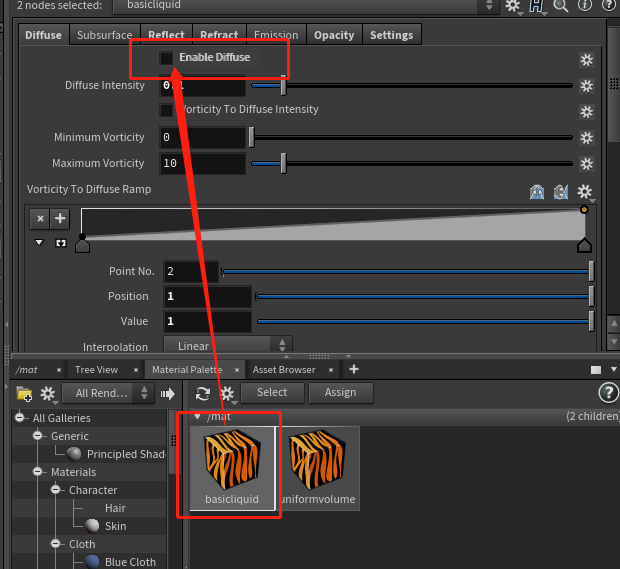
Task: Enable the Enable Diffuse checkbox
Action: (166, 58)
